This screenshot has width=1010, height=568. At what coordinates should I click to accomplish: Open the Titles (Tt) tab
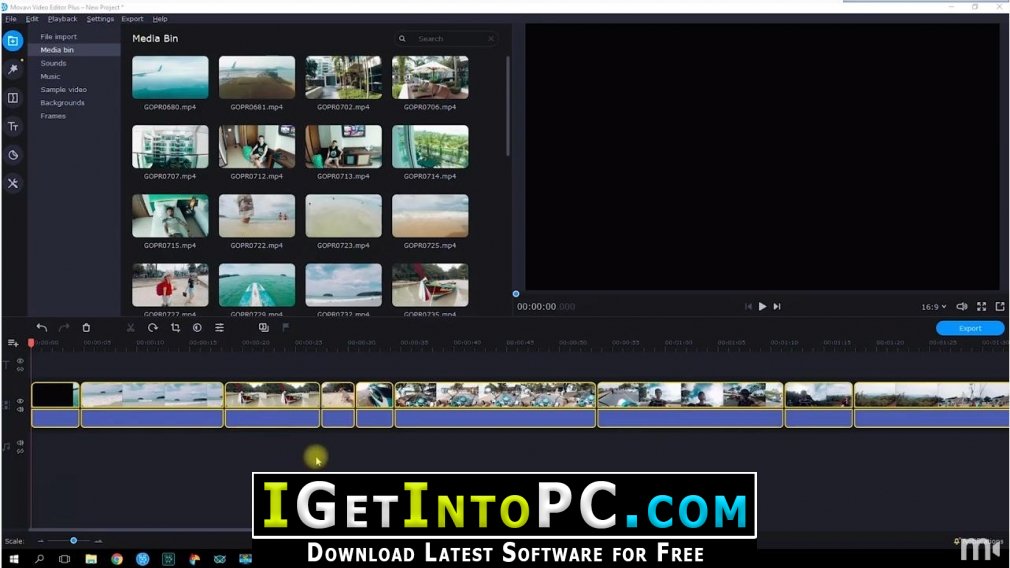click(13, 126)
